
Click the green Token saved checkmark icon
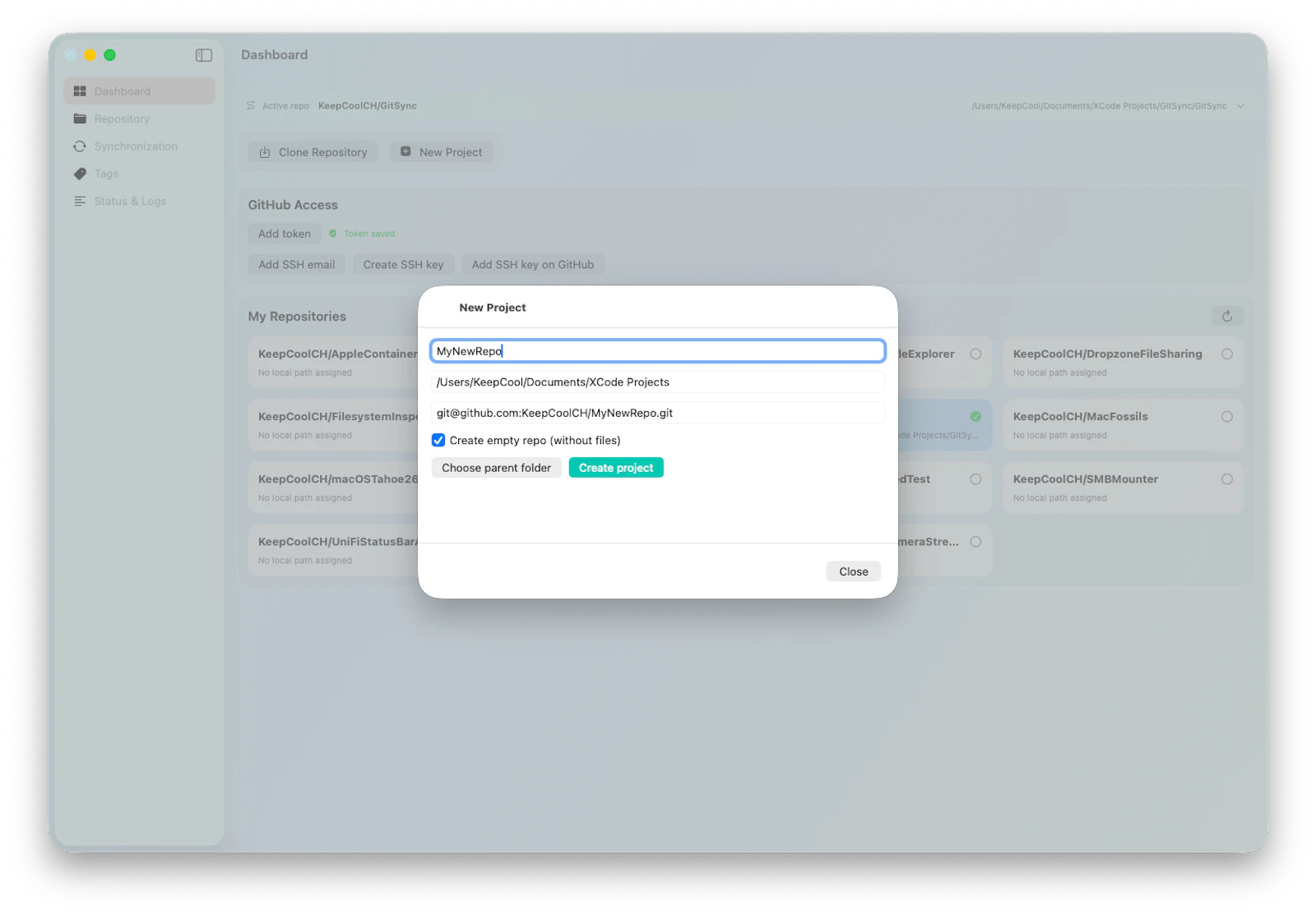click(333, 234)
